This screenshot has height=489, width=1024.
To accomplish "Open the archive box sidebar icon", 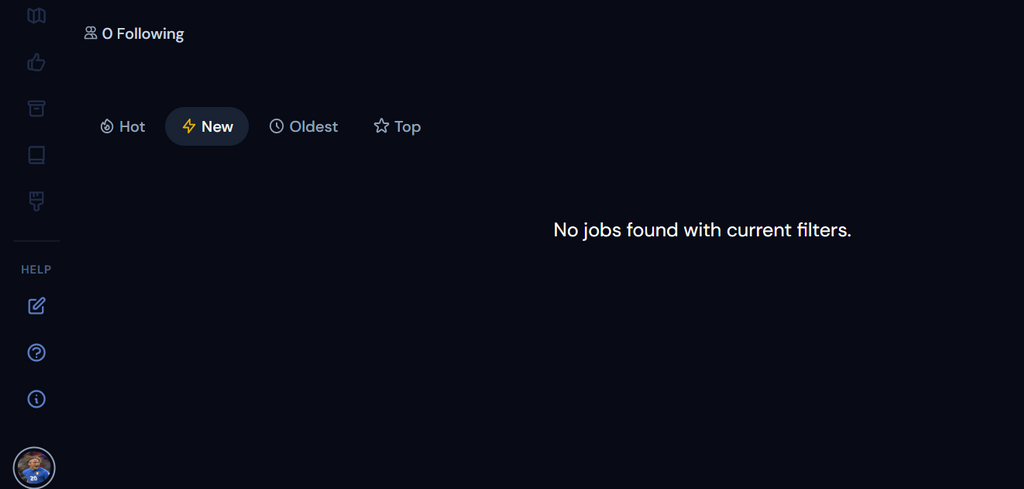I will click(37, 109).
